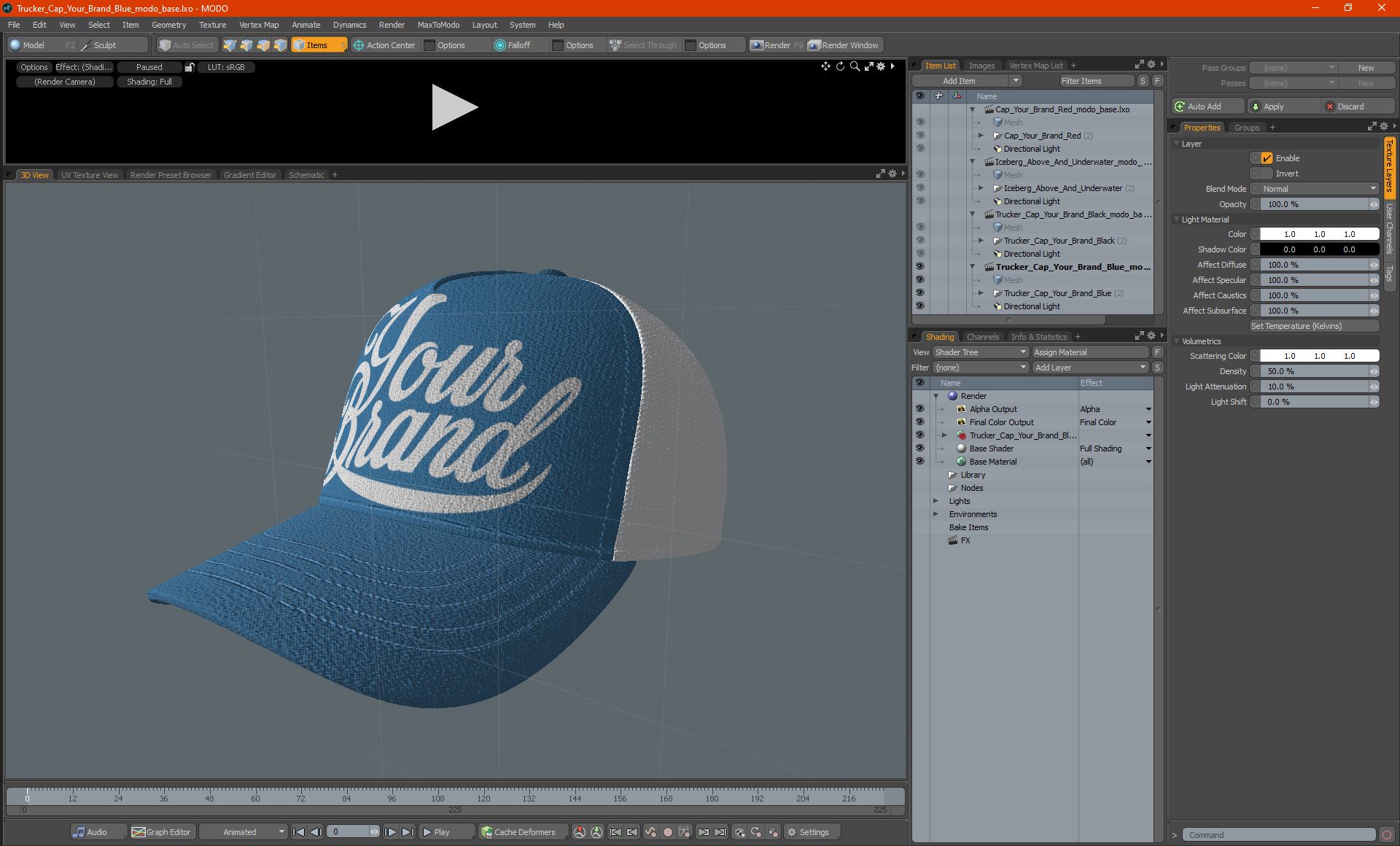Select Edges selection mode cube icon
1400x846 pixels.
246,45
